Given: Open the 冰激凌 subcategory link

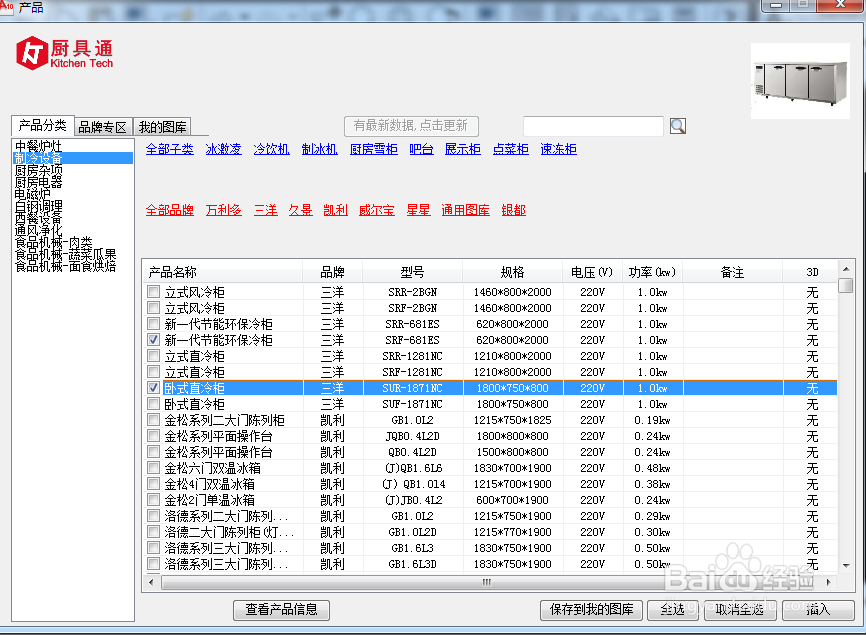Looking at the screenshot, I should pyautogui.click(x=223, y=149).
